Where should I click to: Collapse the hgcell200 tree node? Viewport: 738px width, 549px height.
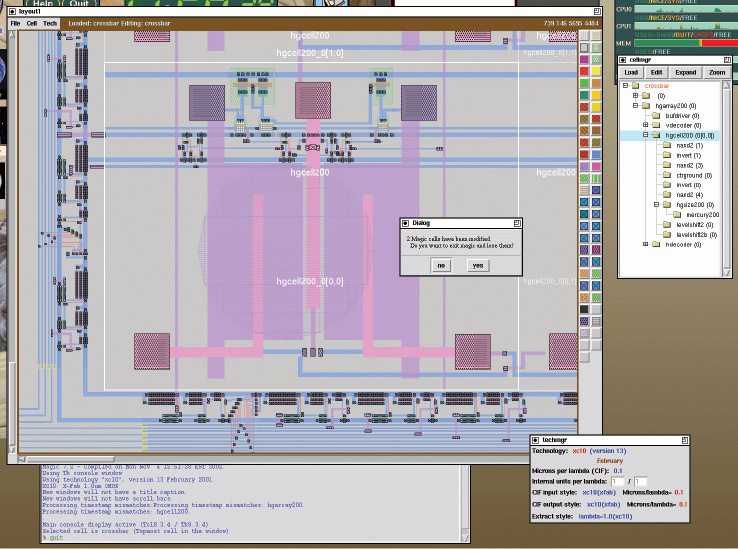click(x=646, y=135)
